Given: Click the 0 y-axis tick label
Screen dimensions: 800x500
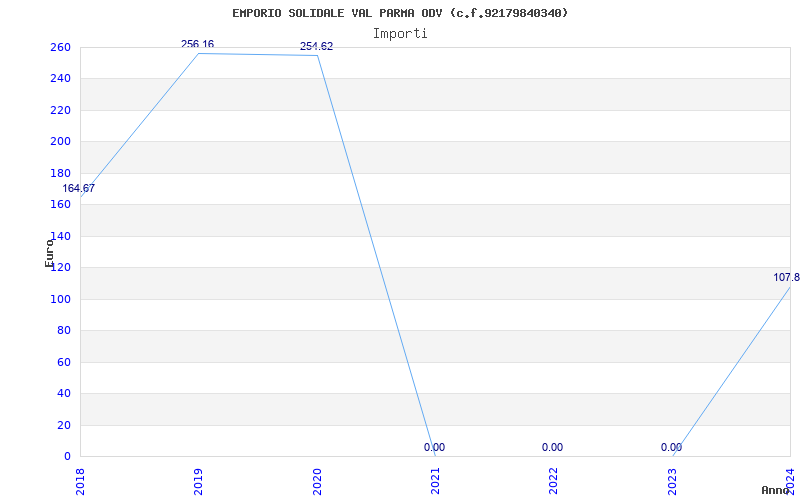Looking at the screenshot, I should pos(67,457).
